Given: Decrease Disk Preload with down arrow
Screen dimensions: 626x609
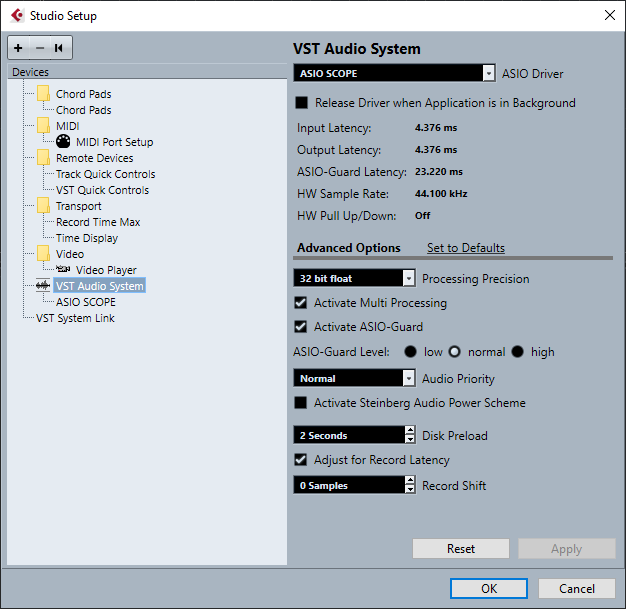Looking at the screenshot, I should point(410,439).
